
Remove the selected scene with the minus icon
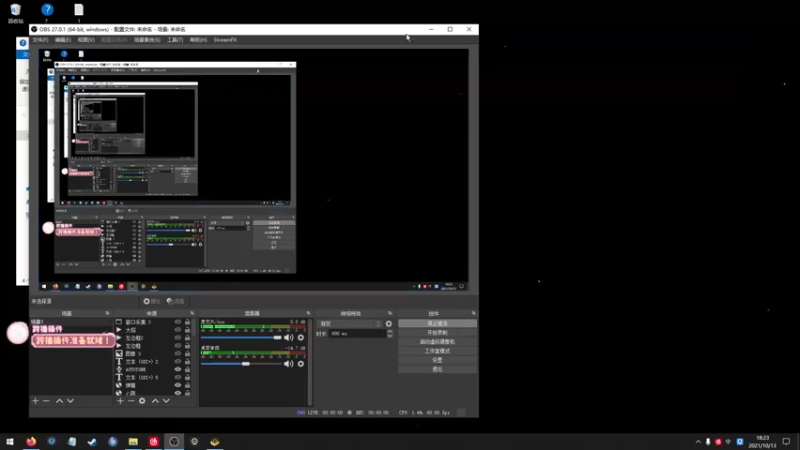point(46,401)
